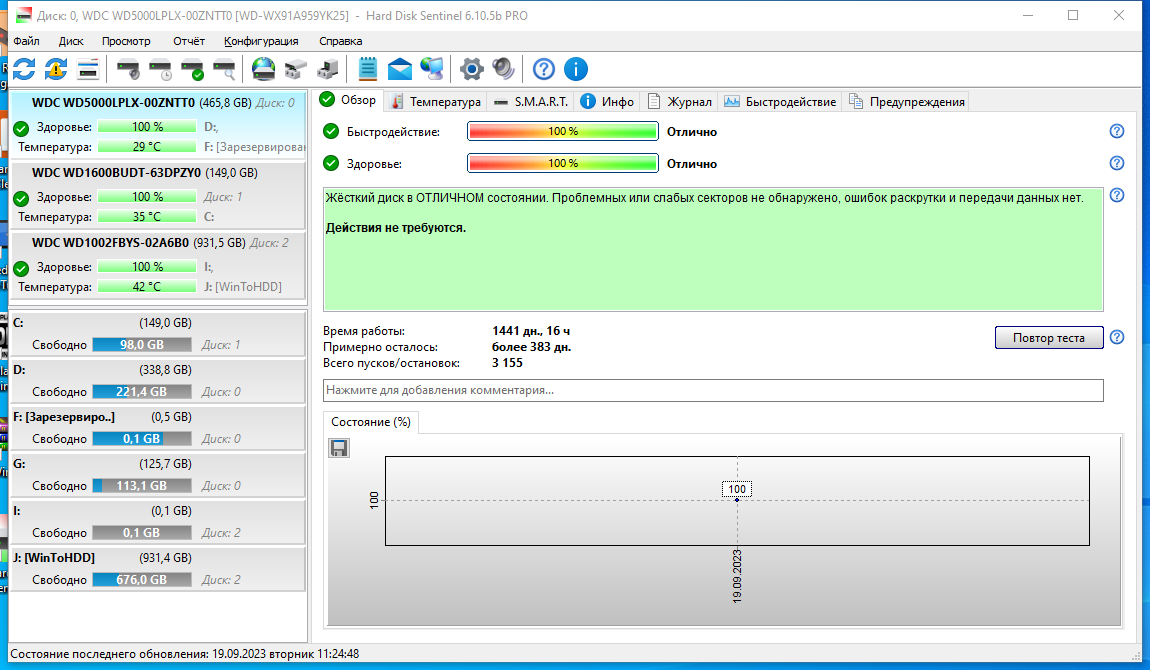Click the disk with clock toolbar icon
The image size is (1150, 670).
click(160, 70)
